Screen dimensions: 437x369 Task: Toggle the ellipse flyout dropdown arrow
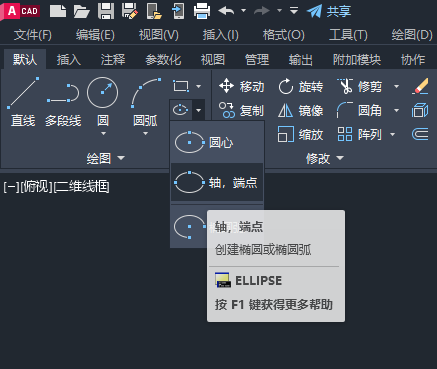tap(199, 110)
